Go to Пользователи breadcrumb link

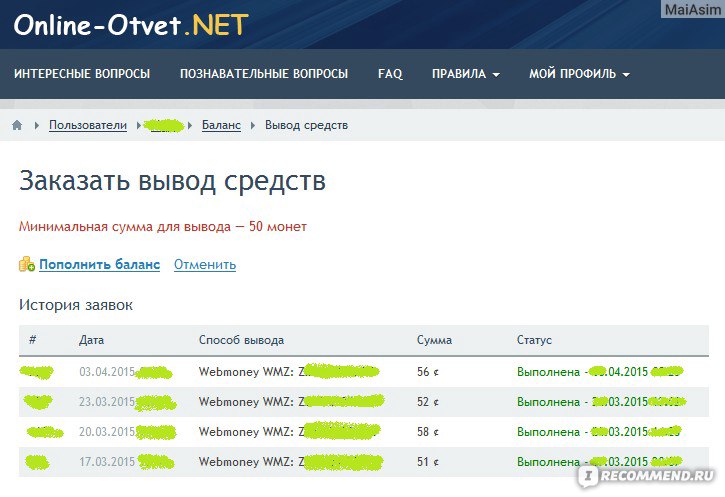(x=88, y=125)
